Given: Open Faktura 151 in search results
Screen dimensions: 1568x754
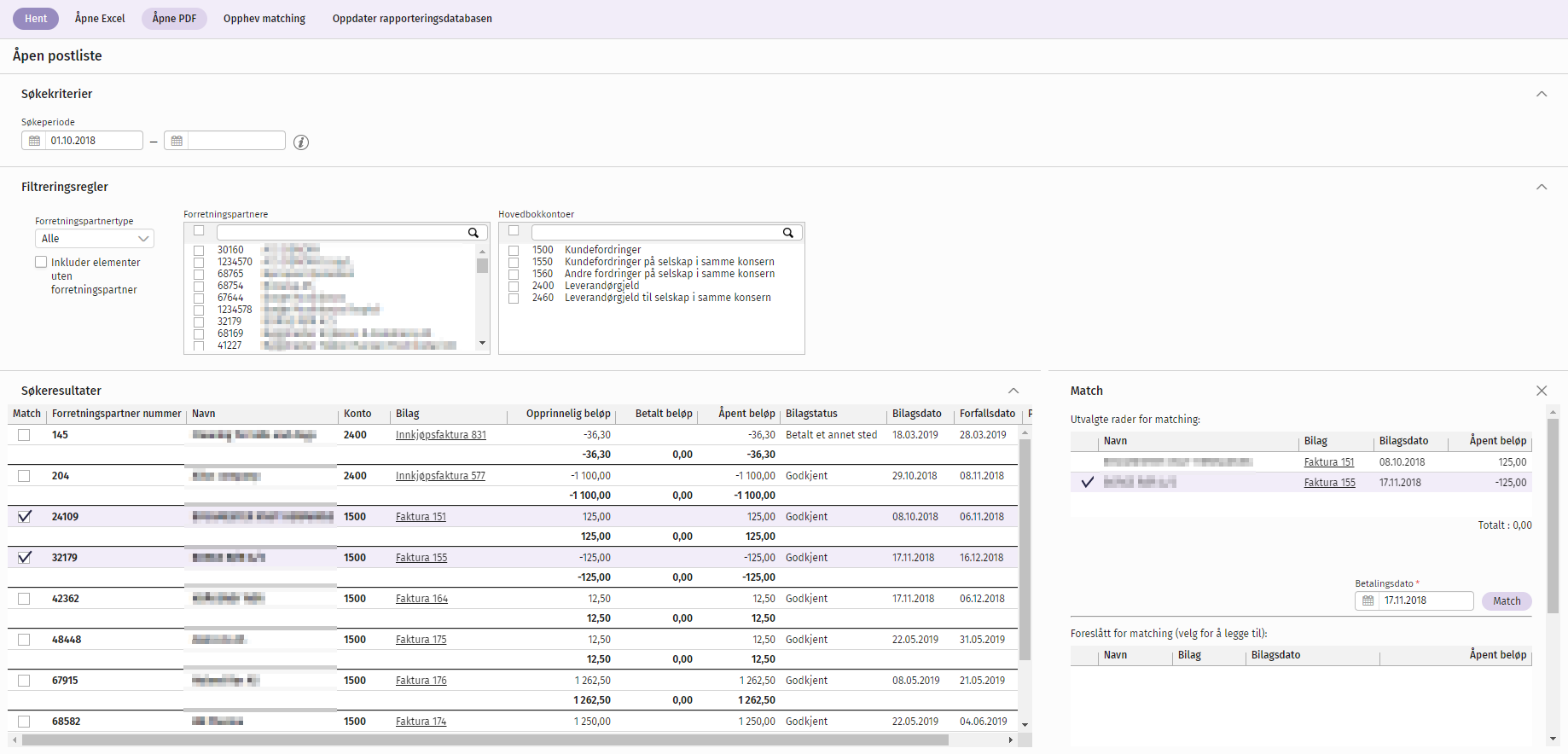Looking at the screenshot, I should click(421, 517).
